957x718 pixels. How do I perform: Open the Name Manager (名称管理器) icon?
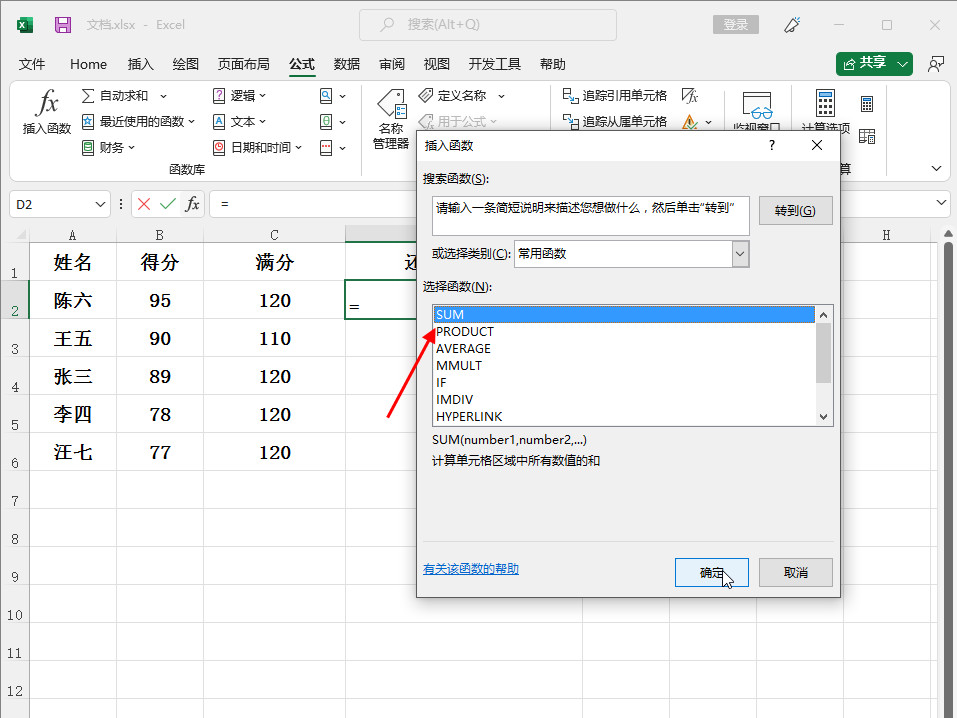(x=390, y=120)
